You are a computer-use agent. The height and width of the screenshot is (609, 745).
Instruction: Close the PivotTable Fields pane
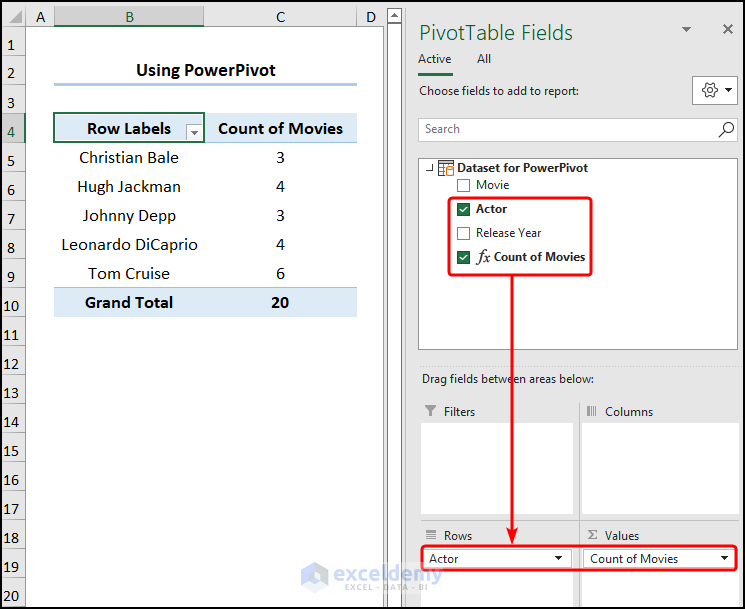pyautogui.click(x=727, y=29)
